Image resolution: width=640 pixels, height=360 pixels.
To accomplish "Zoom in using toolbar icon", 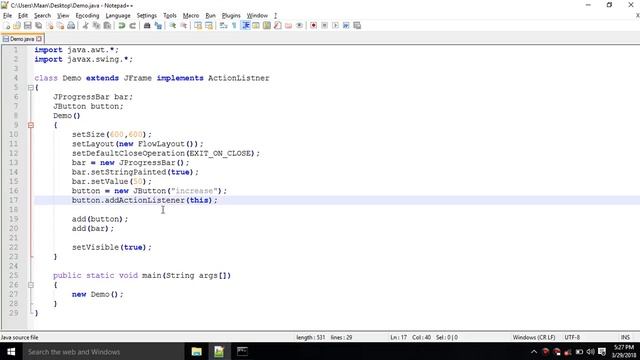I will 173,26.
